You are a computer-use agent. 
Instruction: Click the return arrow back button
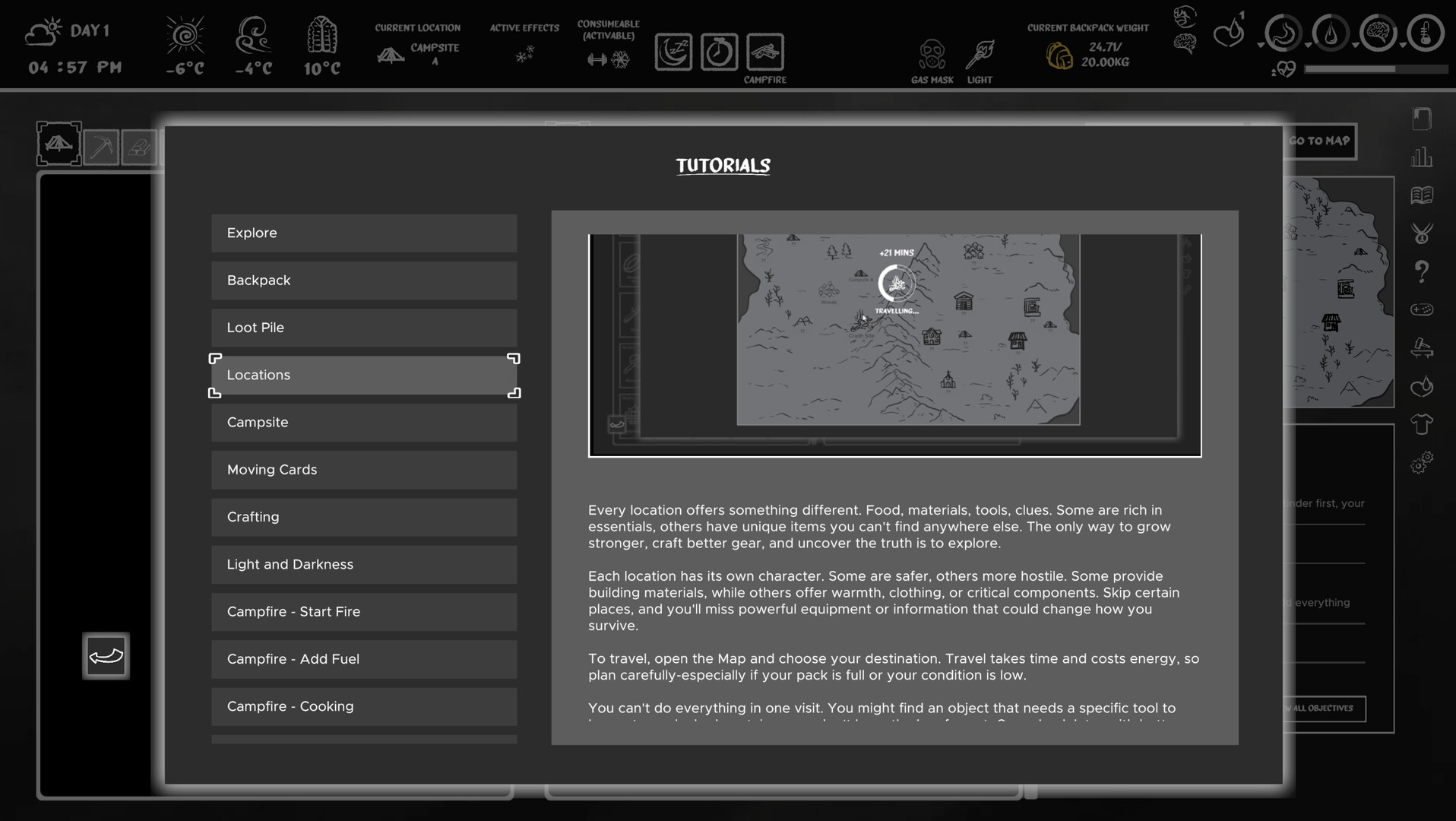tap(106, 656)
